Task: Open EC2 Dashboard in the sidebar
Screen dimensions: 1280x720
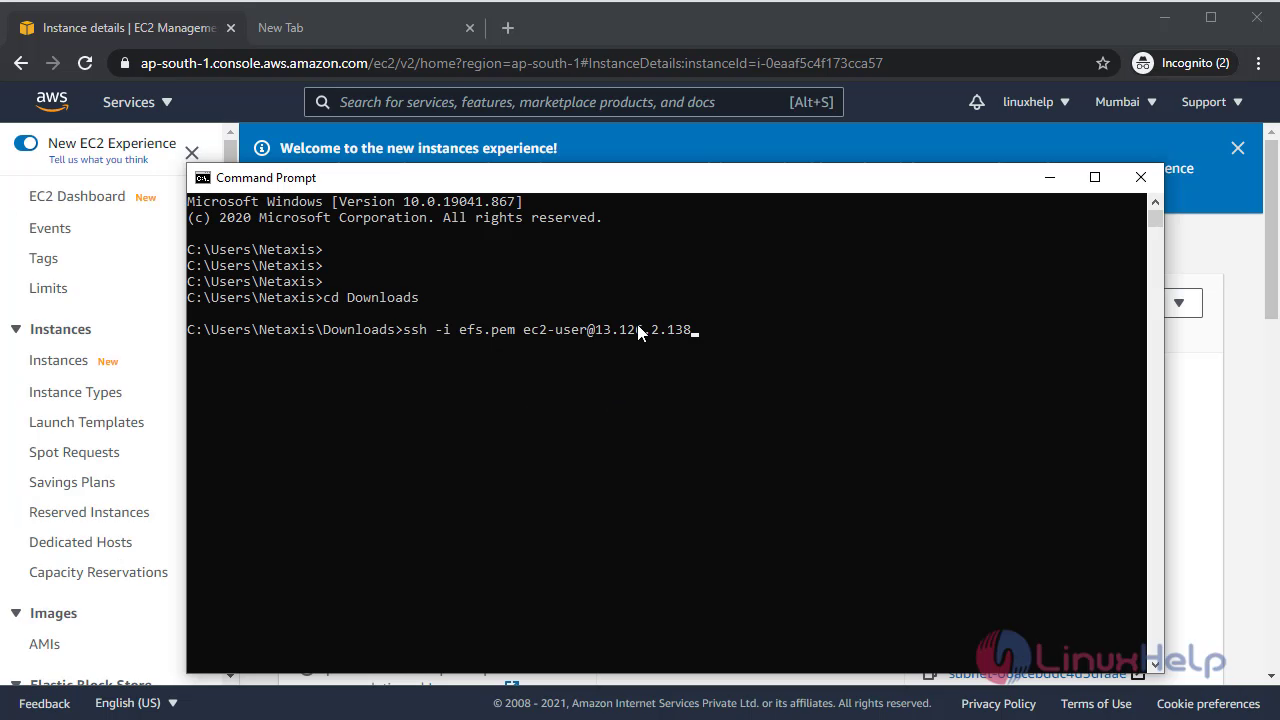Action: point(77,196)
